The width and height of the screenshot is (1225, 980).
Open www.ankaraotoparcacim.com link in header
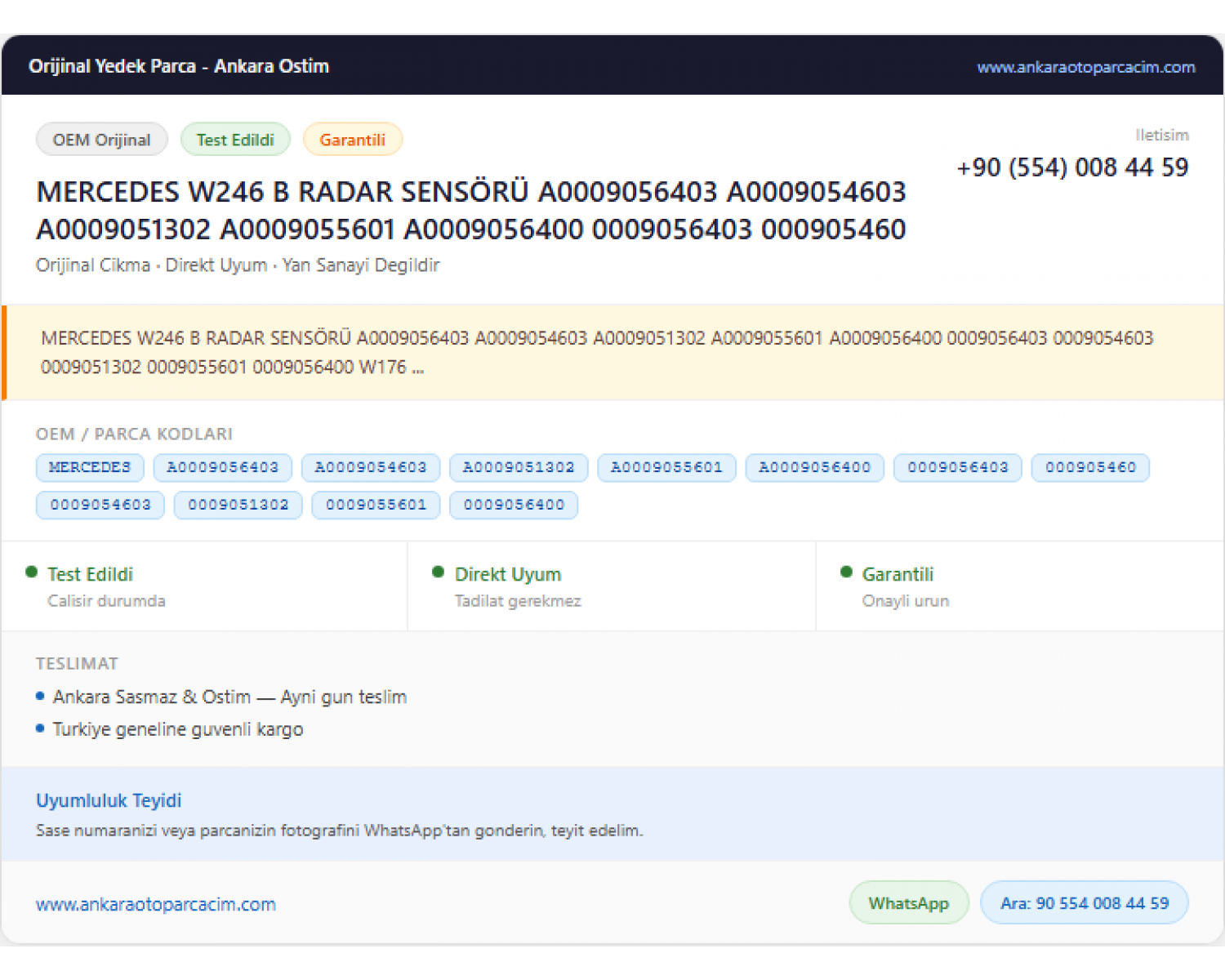1085,67
